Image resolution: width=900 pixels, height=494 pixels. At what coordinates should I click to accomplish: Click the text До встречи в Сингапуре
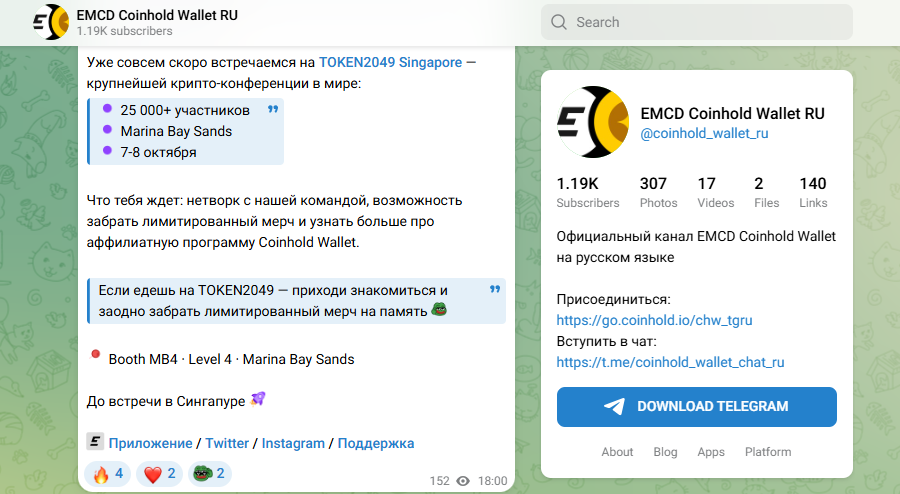tap(166, 401)
